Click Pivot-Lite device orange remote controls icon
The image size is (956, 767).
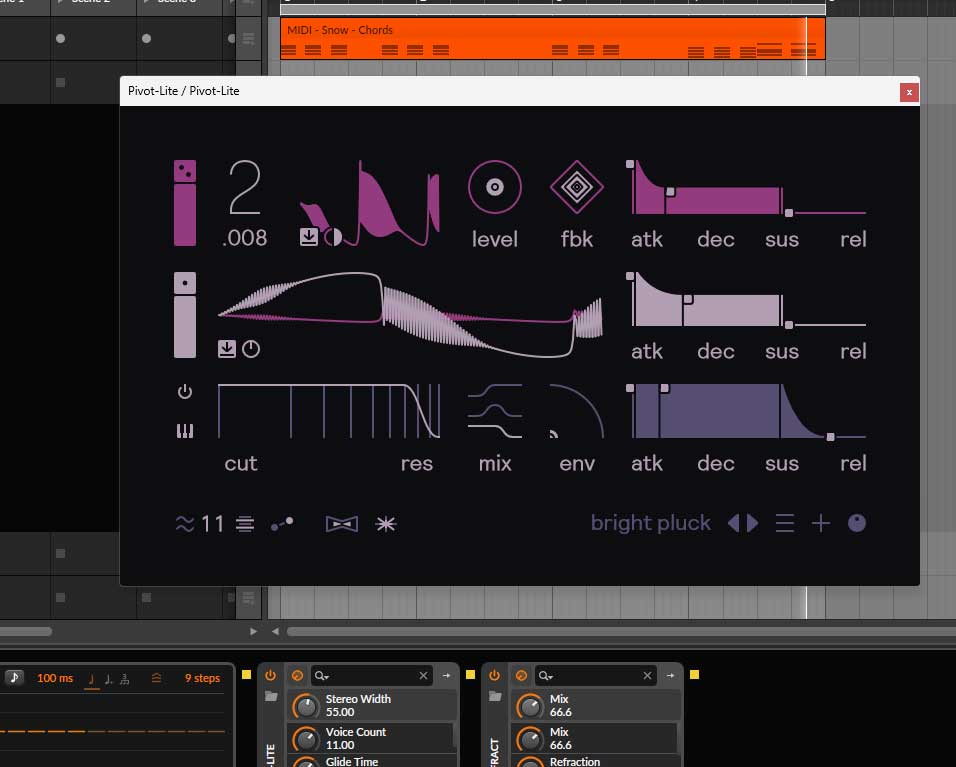tap(297, 676)
